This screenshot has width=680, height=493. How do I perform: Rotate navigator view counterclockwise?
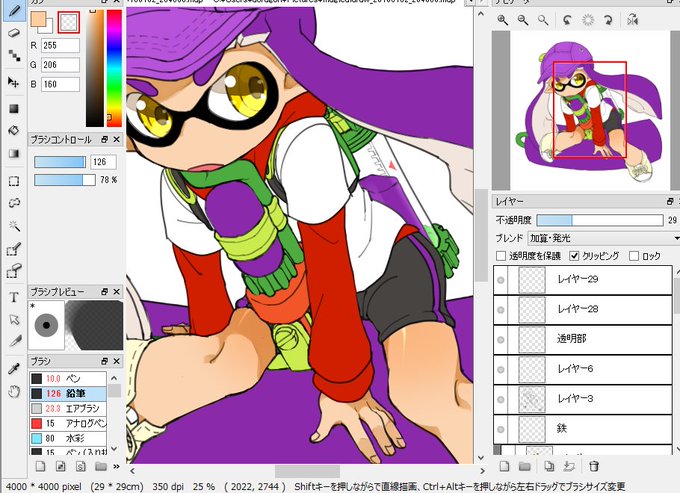[567, 20]
